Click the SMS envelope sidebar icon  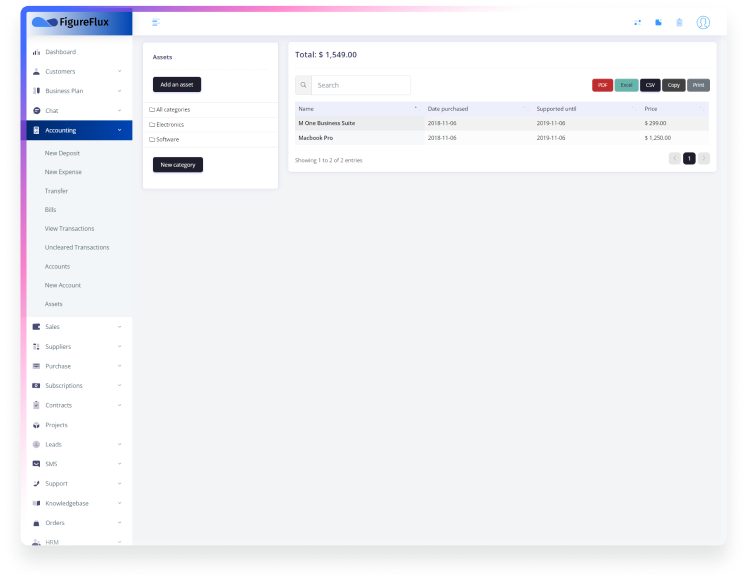coord(37,464)
